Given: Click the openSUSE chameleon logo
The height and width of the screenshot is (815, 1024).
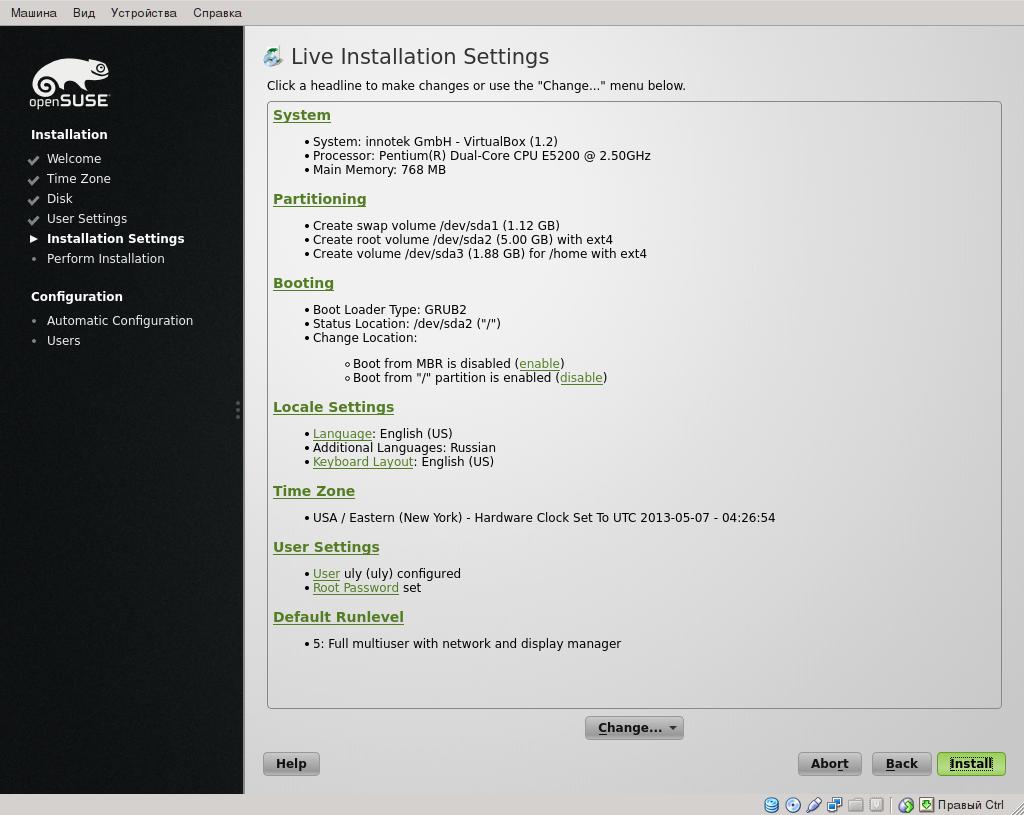Looking at the screenshot, I should pos(70,83).
